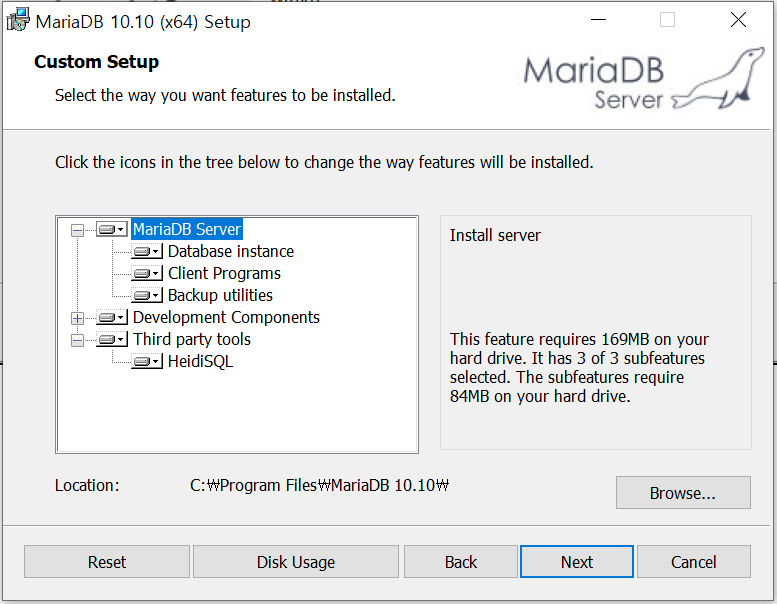Select Backup utilities tree item
Viewport: 777px width, 604px height.
pos(221,295)
